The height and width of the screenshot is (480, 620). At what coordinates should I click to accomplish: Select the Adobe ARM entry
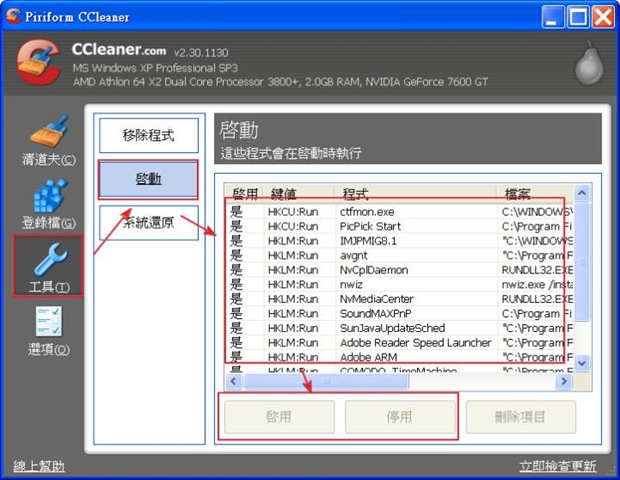pyautogui.click(x=399, y=357)
